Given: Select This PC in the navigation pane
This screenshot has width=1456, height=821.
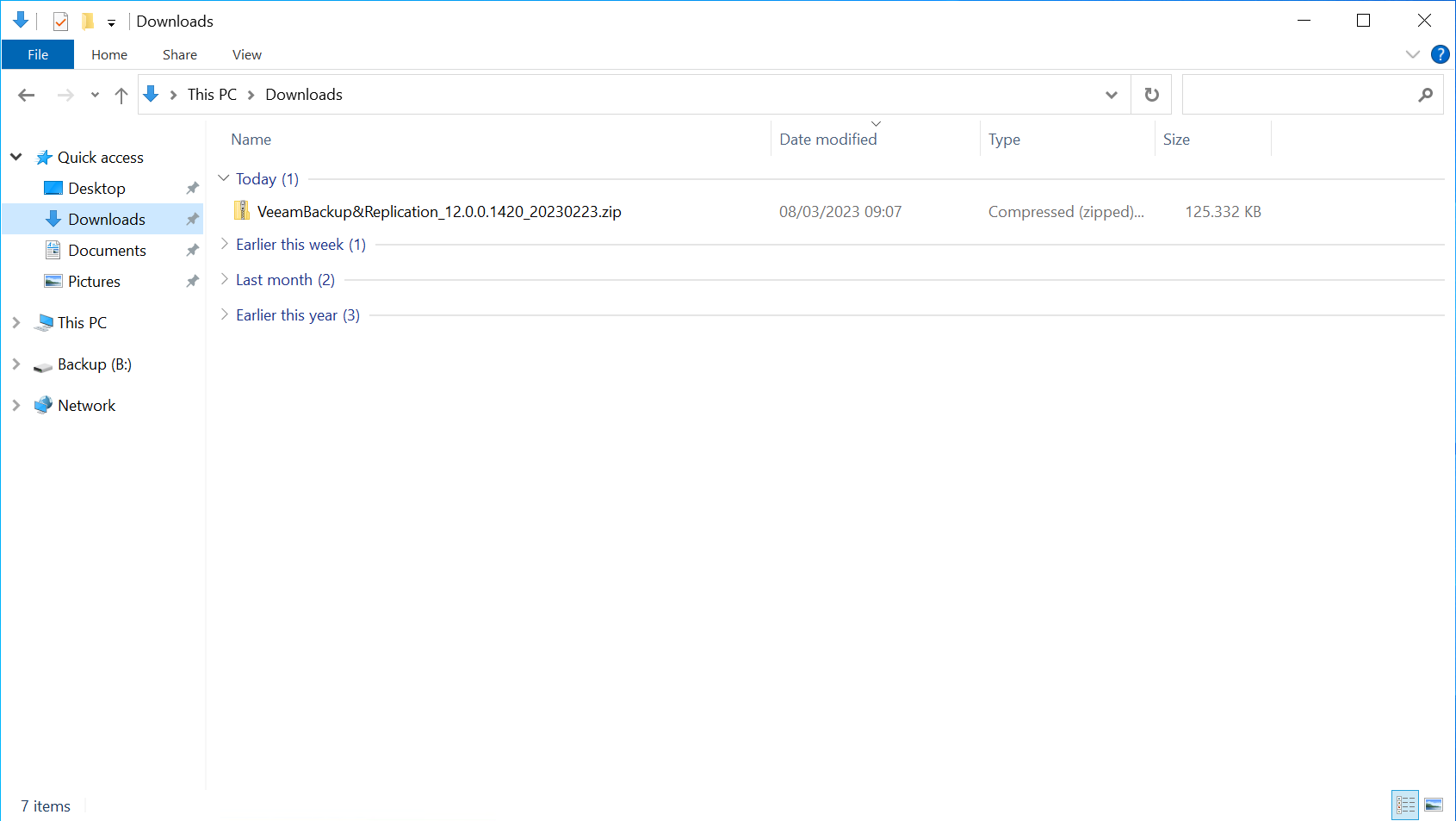Looking at the screenshot, I should (x=82, y=323).
